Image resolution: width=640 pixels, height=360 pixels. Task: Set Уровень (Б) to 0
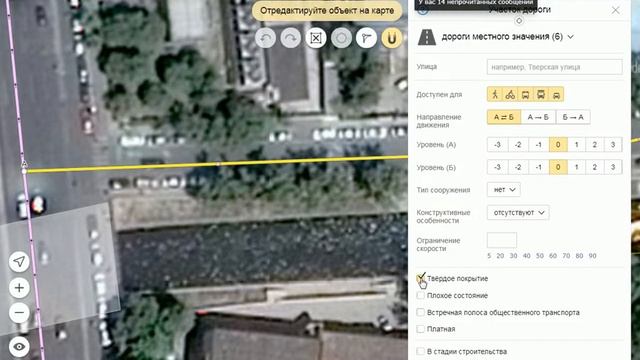coord(558,167)
